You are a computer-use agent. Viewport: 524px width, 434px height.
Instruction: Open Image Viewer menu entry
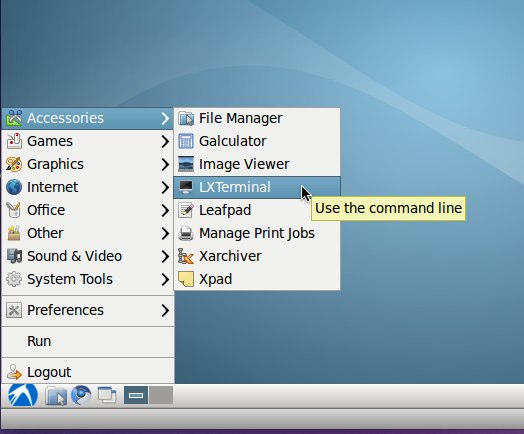(x=257, y=164)
